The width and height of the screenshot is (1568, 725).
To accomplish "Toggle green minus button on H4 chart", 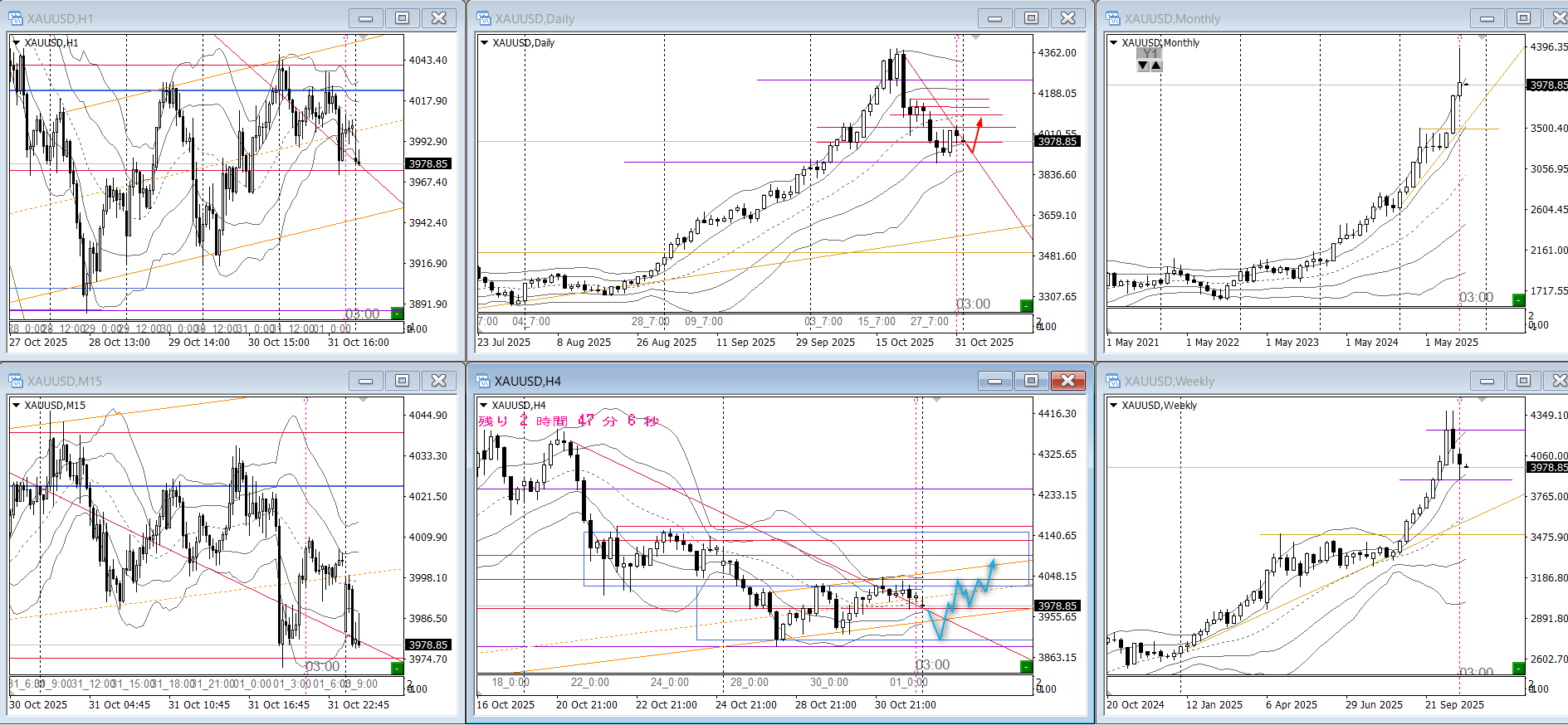I will pos(1026,667).
